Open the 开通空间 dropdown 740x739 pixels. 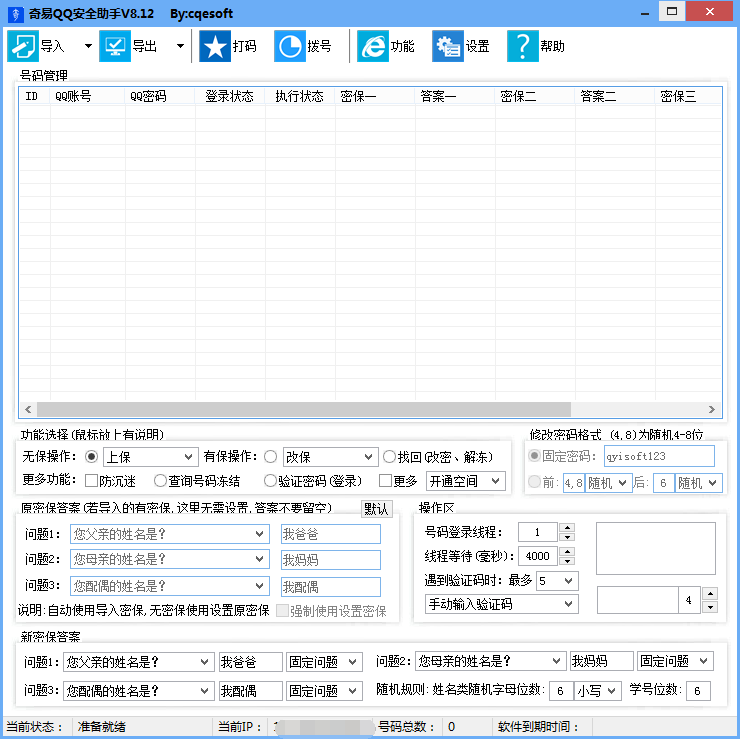coord(465,481)
